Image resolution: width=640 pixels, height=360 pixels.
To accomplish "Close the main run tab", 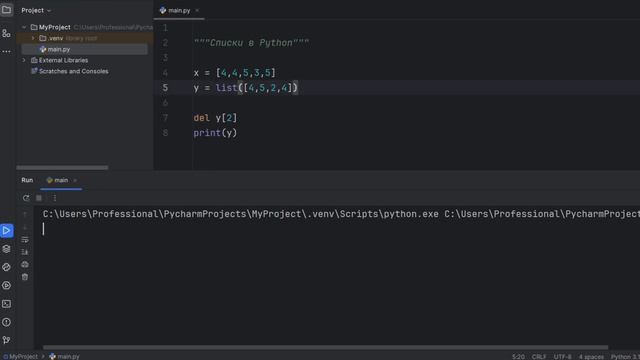I will (75, 180).
